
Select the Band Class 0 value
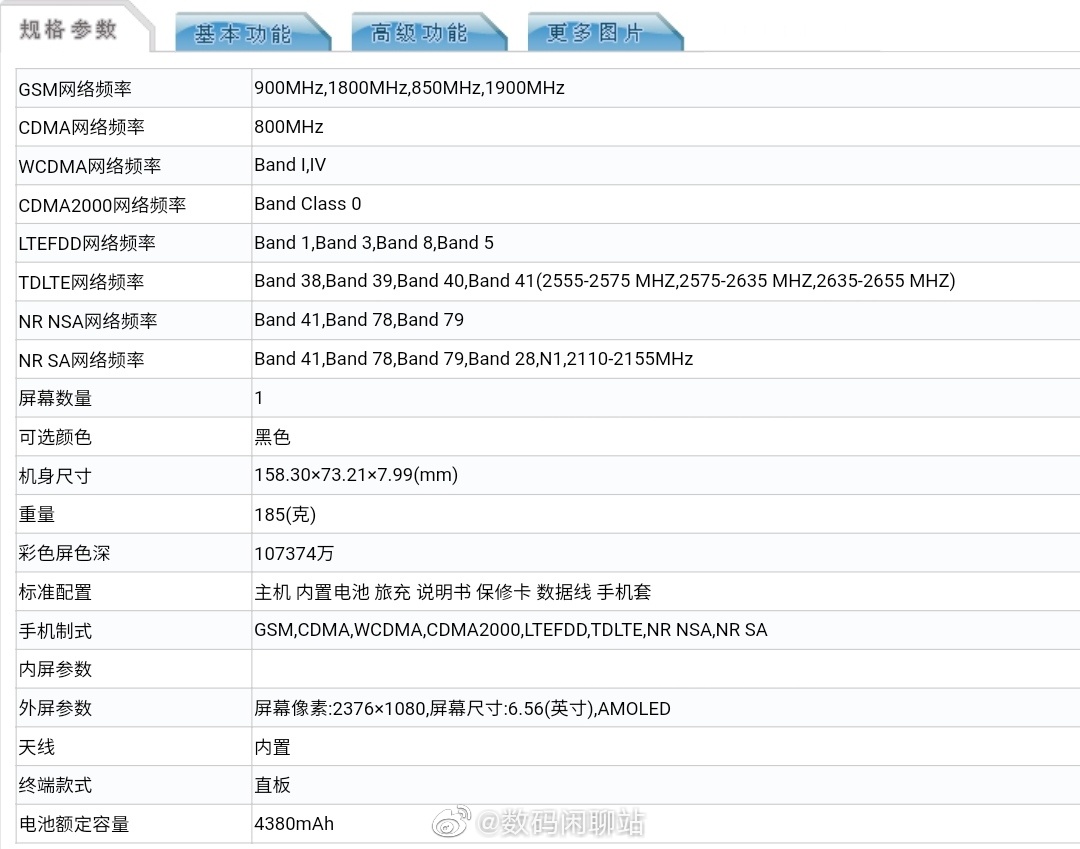click(x=308, y=204)
